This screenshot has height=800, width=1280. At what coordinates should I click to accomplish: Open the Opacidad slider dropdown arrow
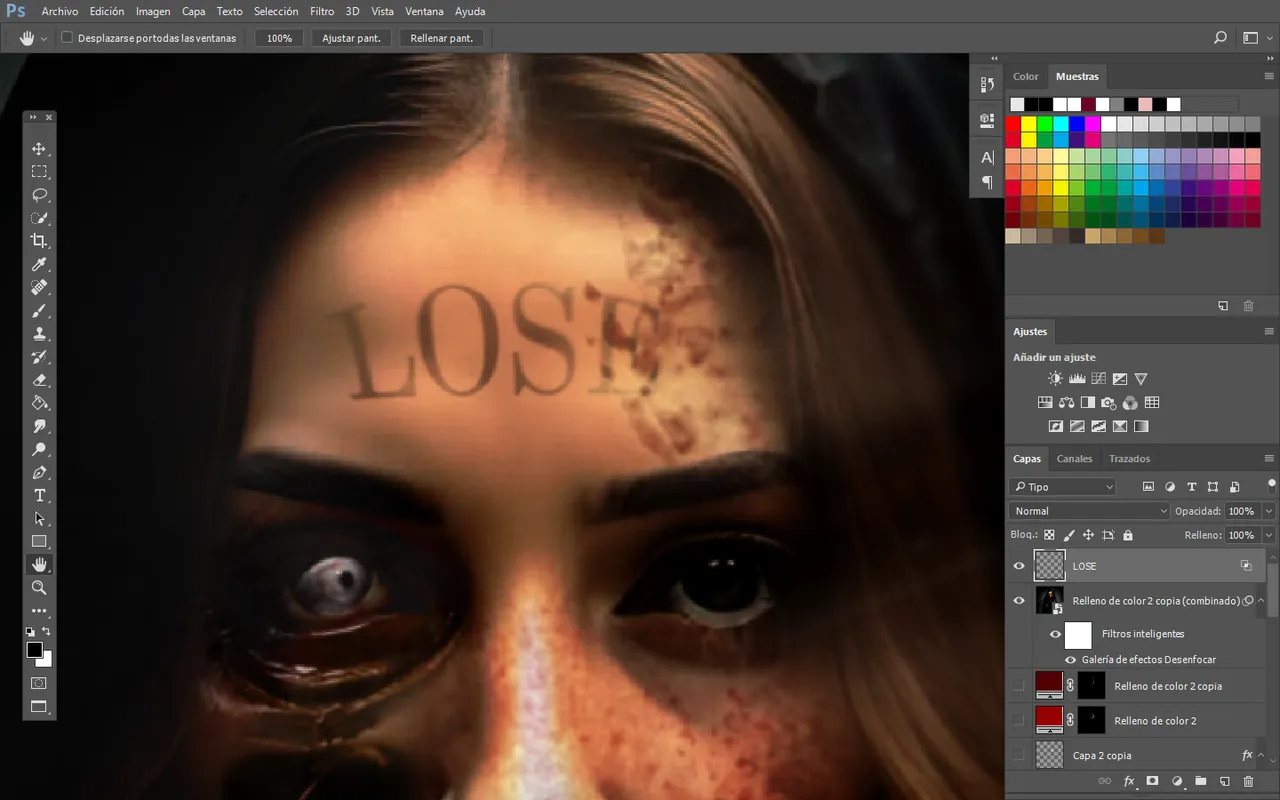point(1268,511)
